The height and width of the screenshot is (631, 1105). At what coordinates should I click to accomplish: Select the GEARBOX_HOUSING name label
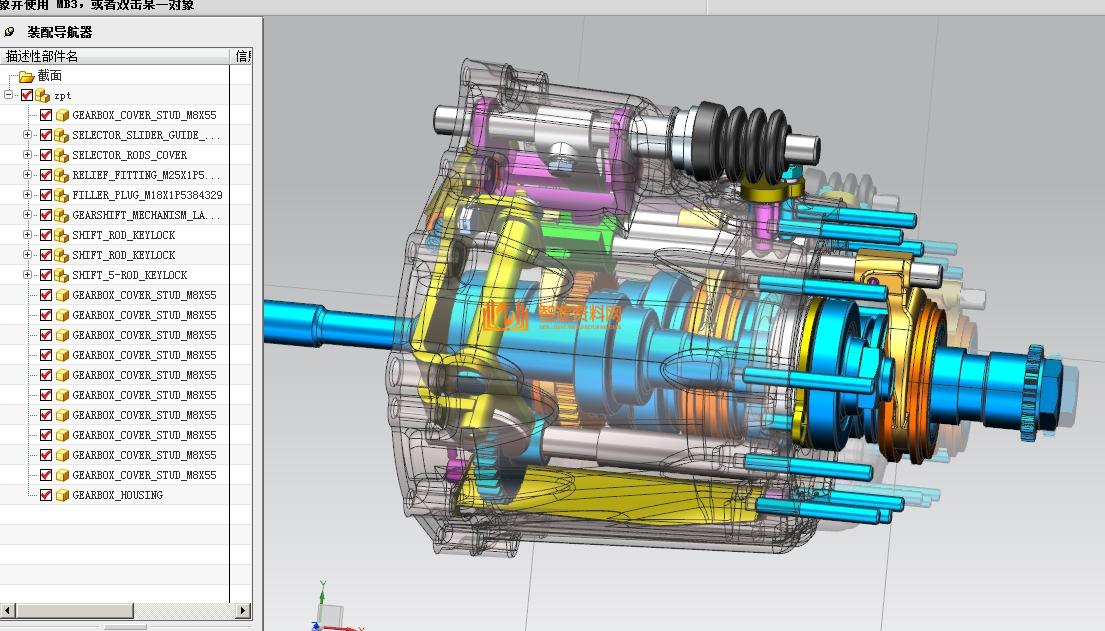point(117,495)
